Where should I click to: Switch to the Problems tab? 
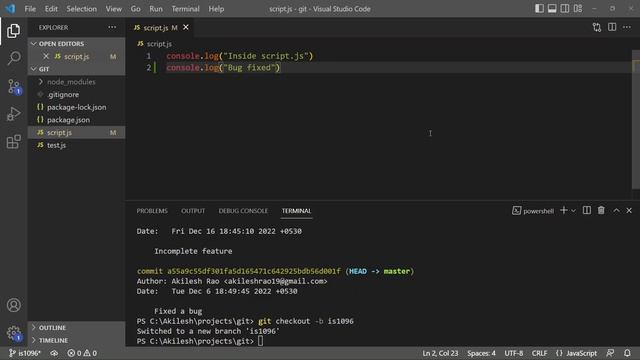pyautogui.click(x=152, y=211)
